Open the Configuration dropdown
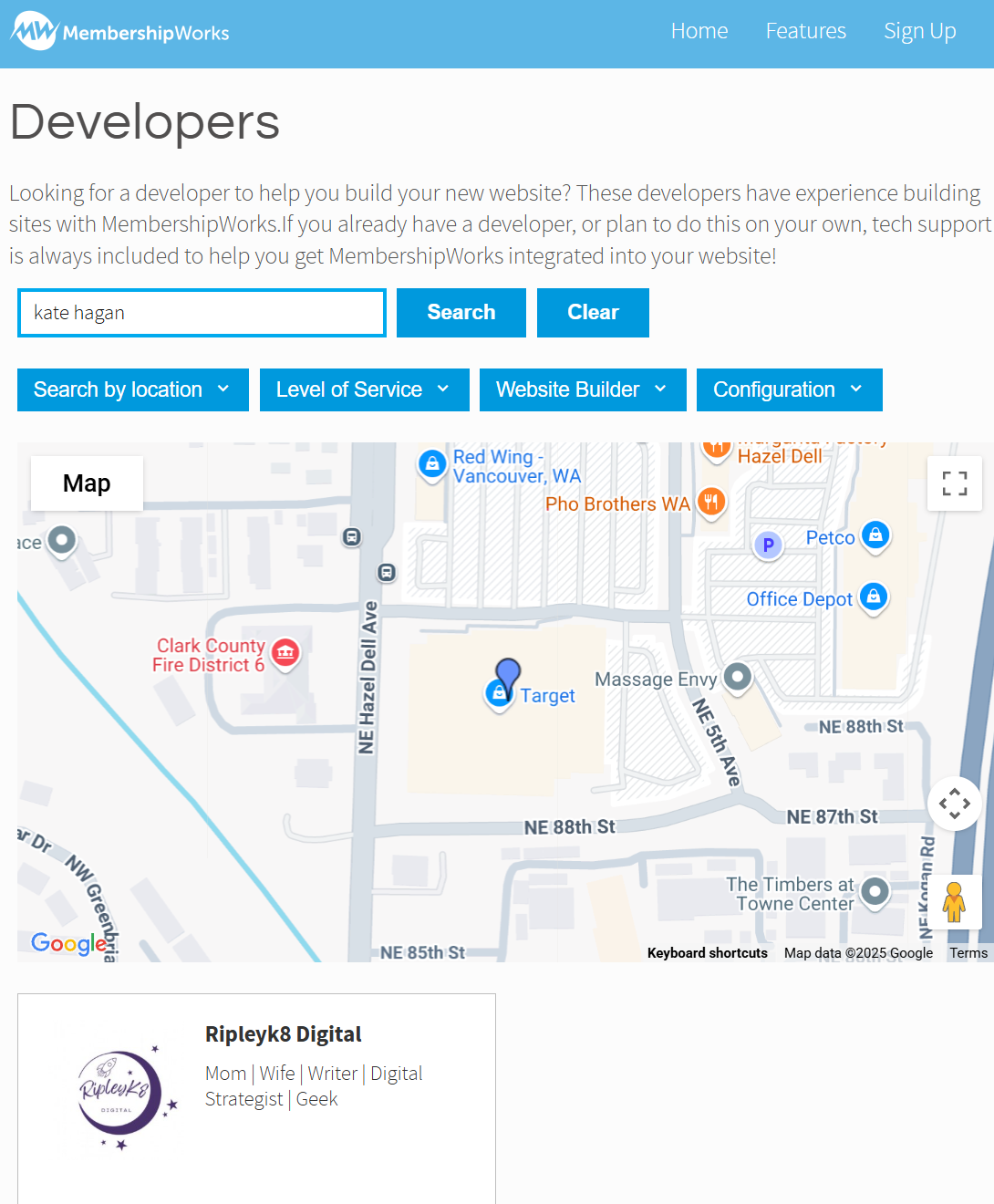The height and width of the screenshot is (1204, 994). 790,389
